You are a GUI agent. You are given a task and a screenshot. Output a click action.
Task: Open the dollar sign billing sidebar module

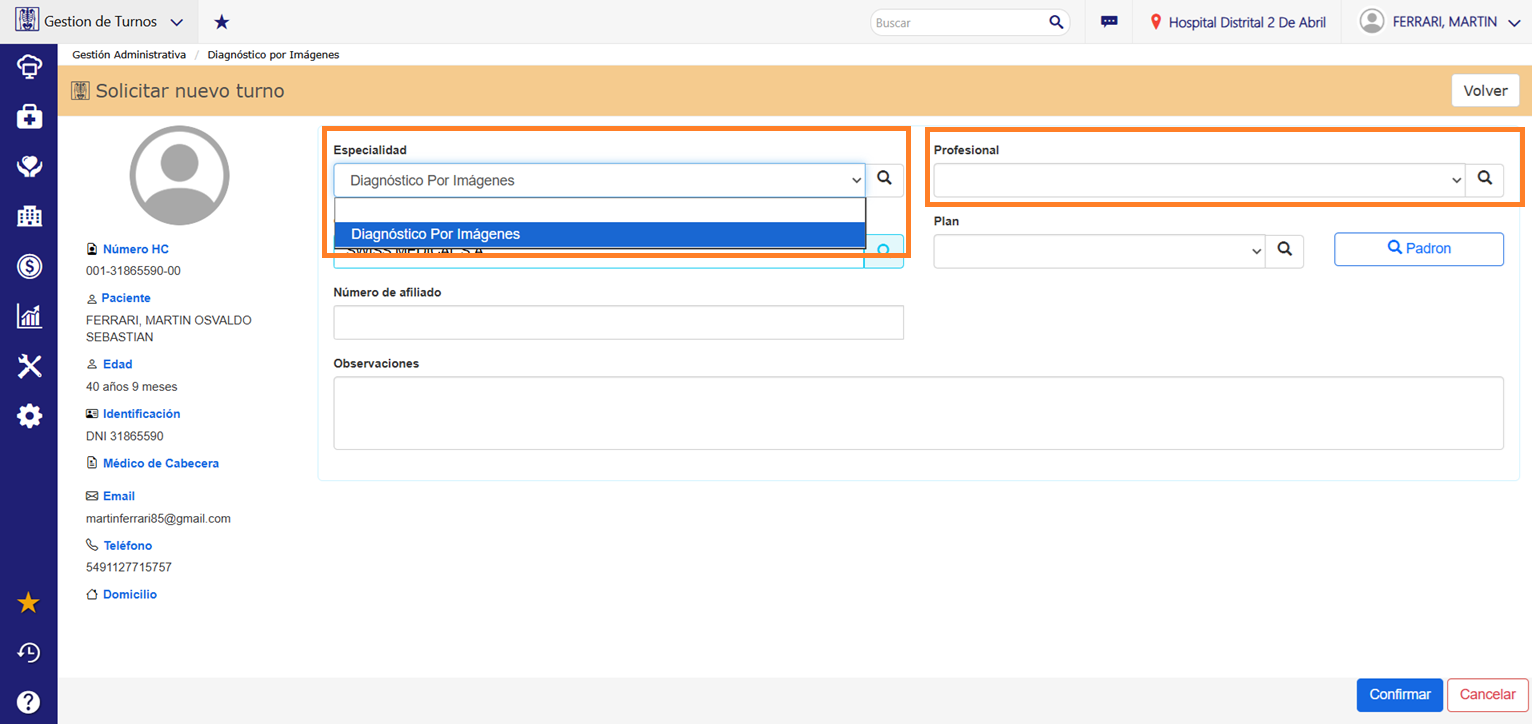[x=29, y=266]
